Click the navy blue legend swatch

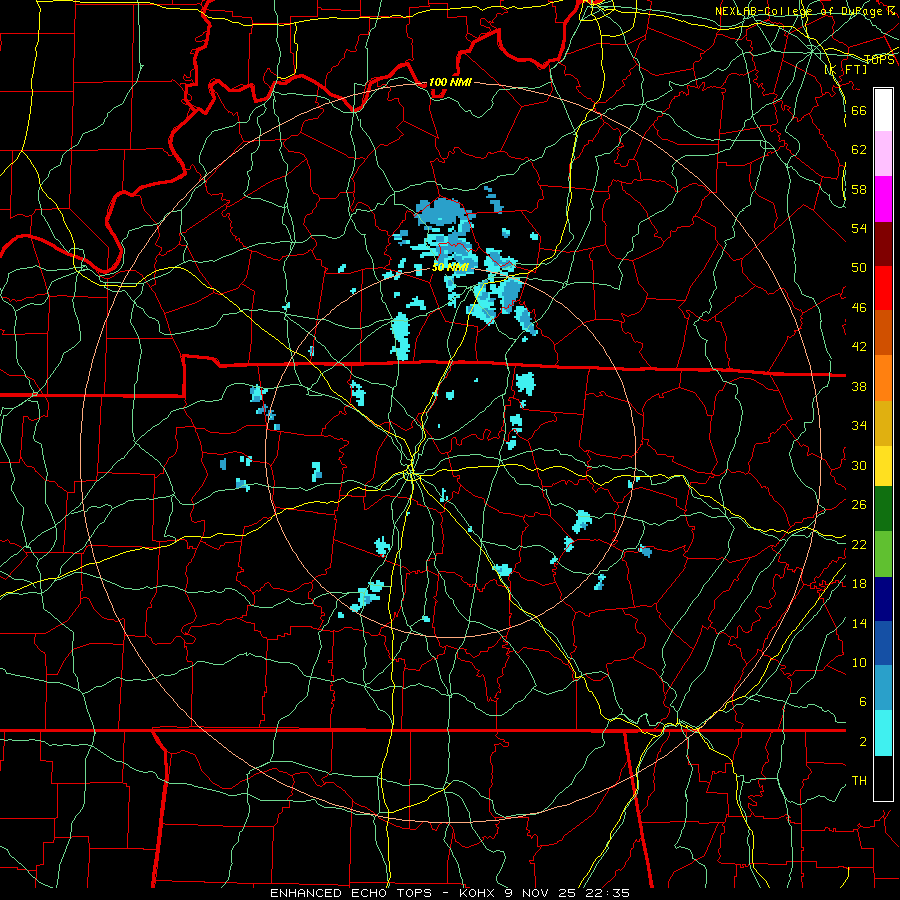(x=883, y=599)
